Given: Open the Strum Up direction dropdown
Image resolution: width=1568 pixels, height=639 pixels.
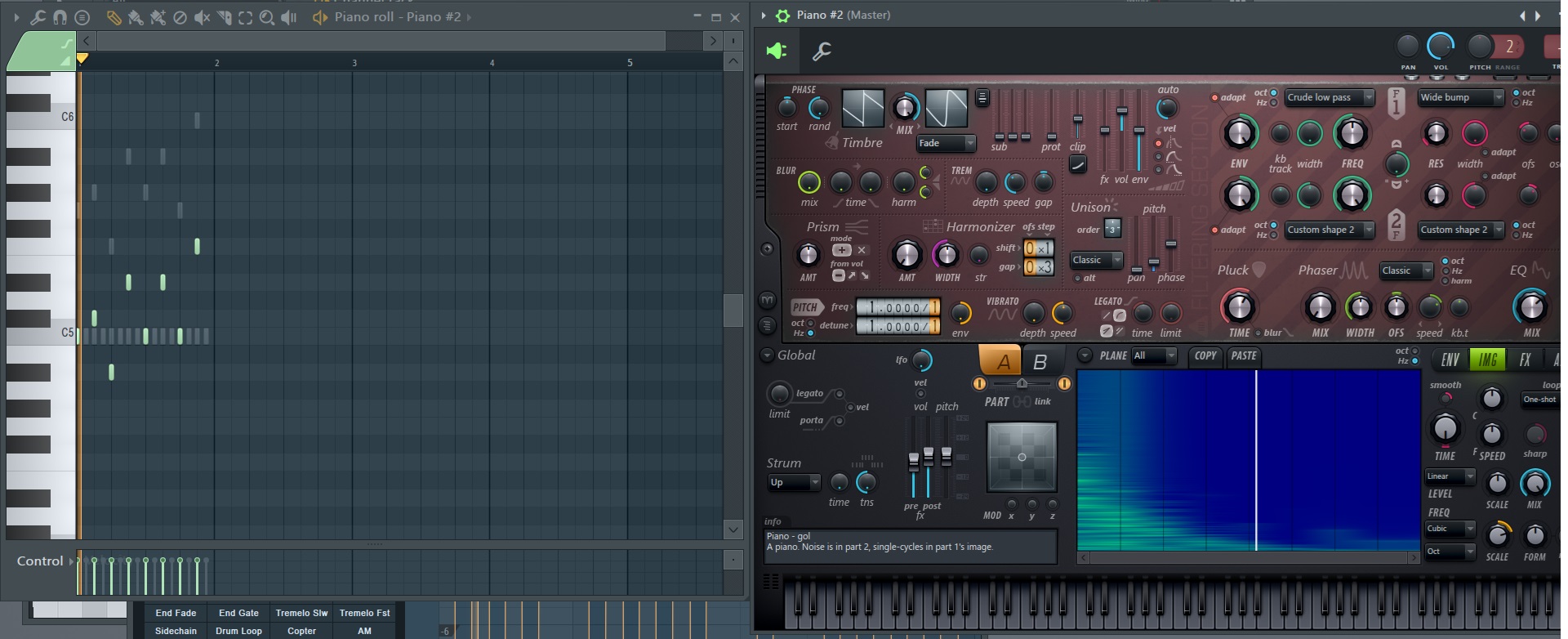Looking at the screenshot, I should point(793,482).
